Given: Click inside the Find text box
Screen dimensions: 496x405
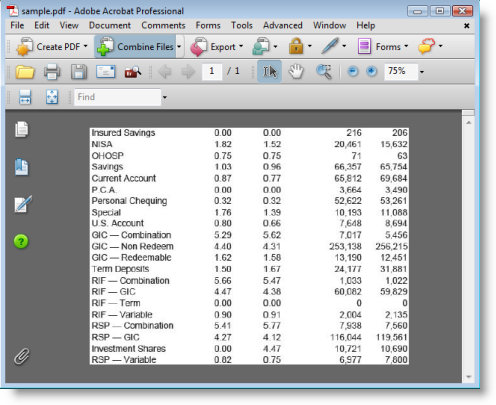Looking at the screenshot, I should pos(117,97).
